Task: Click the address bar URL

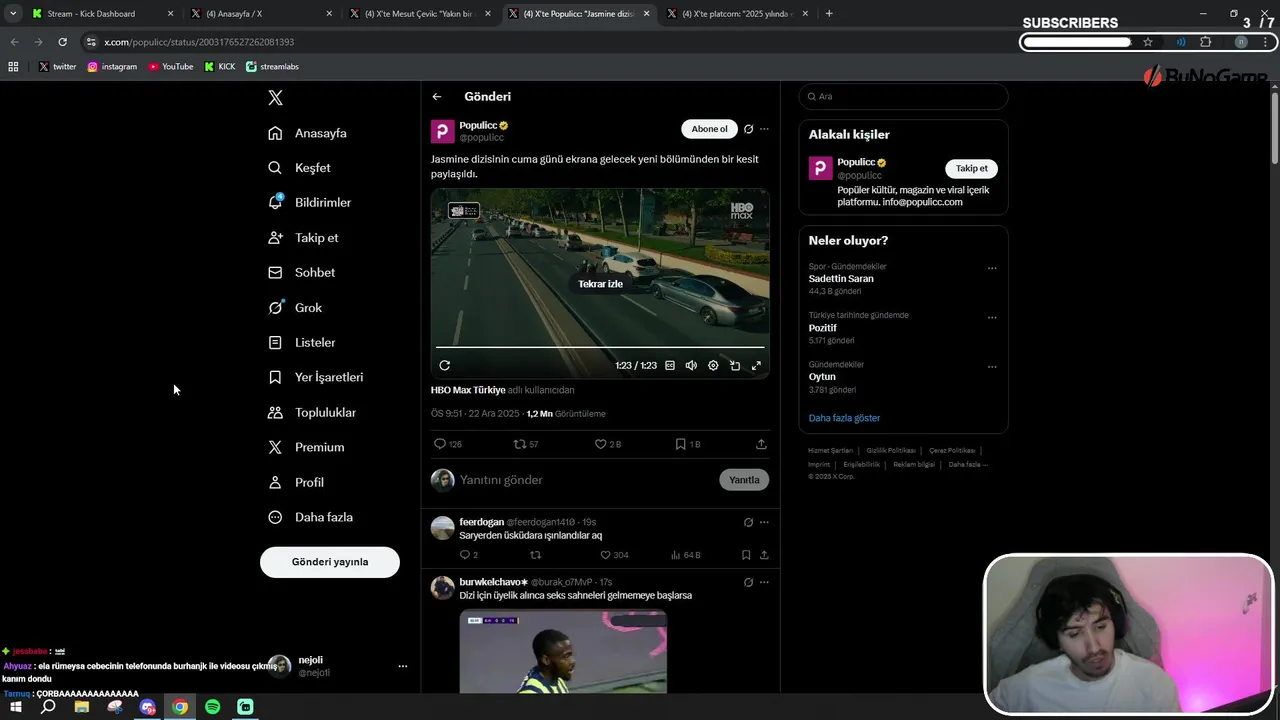Action: click(199, 42)
